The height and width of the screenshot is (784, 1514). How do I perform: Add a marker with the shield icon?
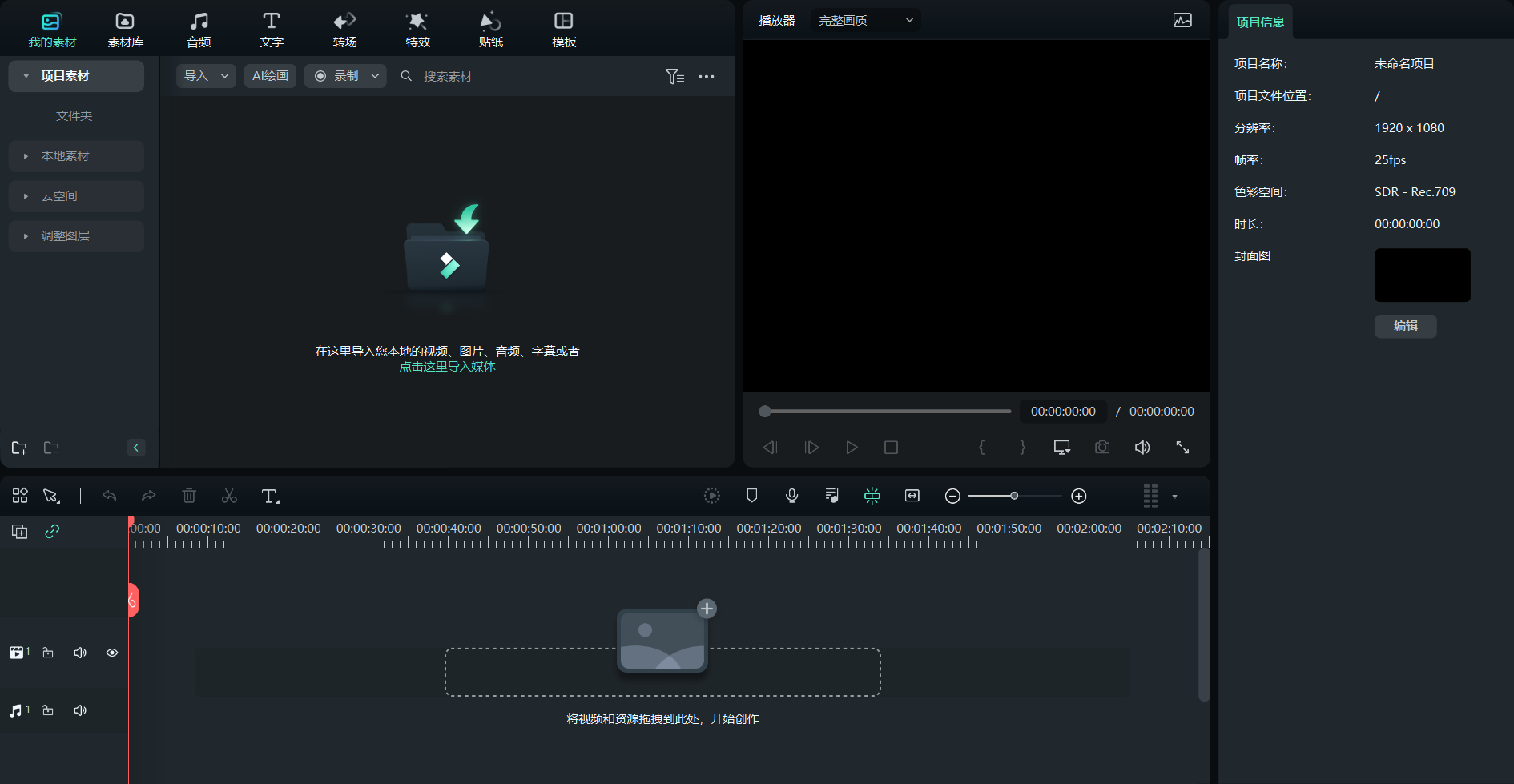pyautogui.click(x=751, y=496)
